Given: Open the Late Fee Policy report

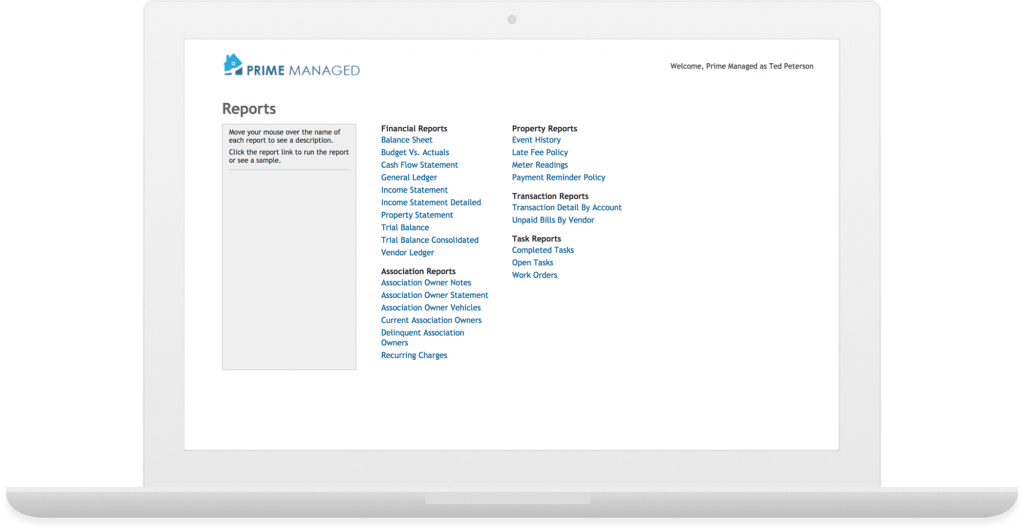Looking at the screenshot, I should (x=540, y=152).
